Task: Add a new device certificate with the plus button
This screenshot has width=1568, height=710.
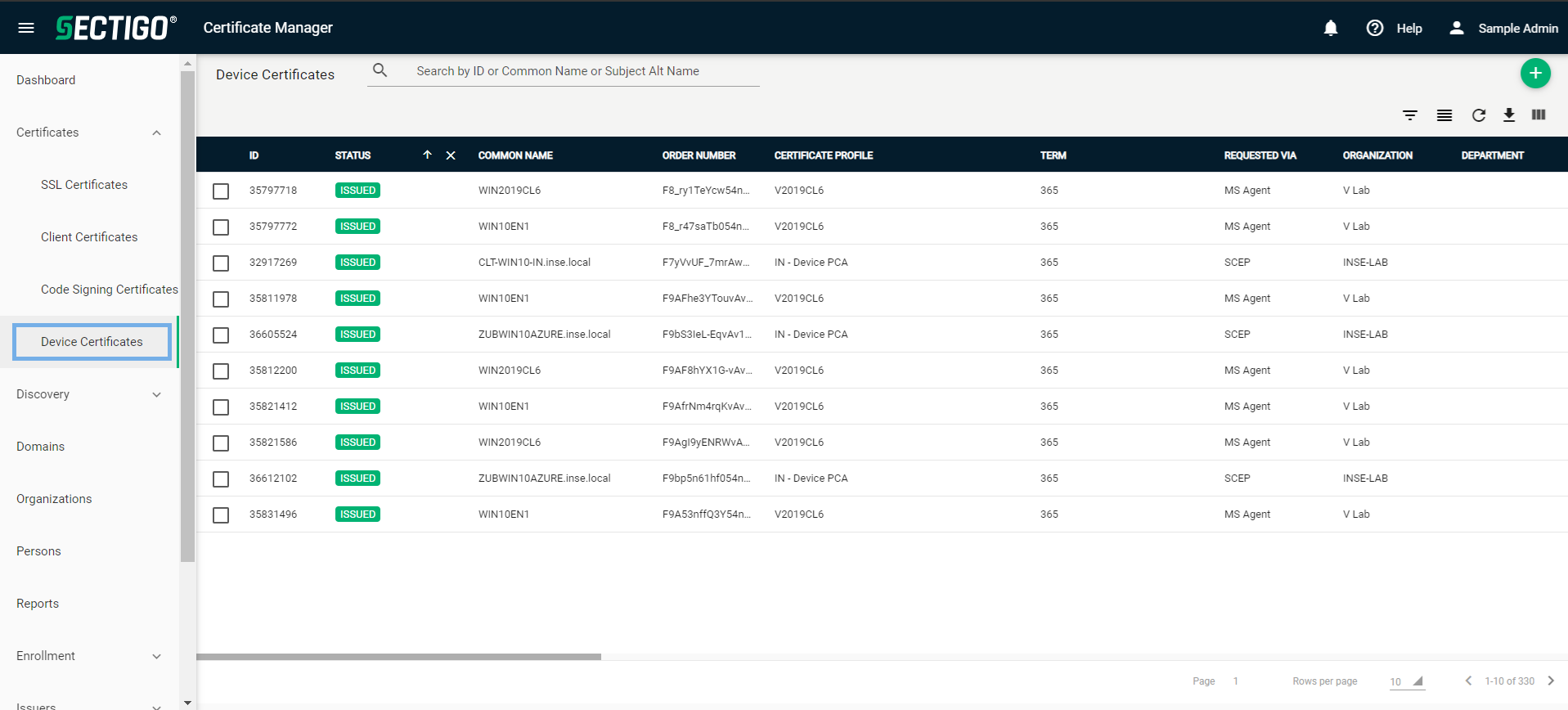Action: coord(1535,74)
